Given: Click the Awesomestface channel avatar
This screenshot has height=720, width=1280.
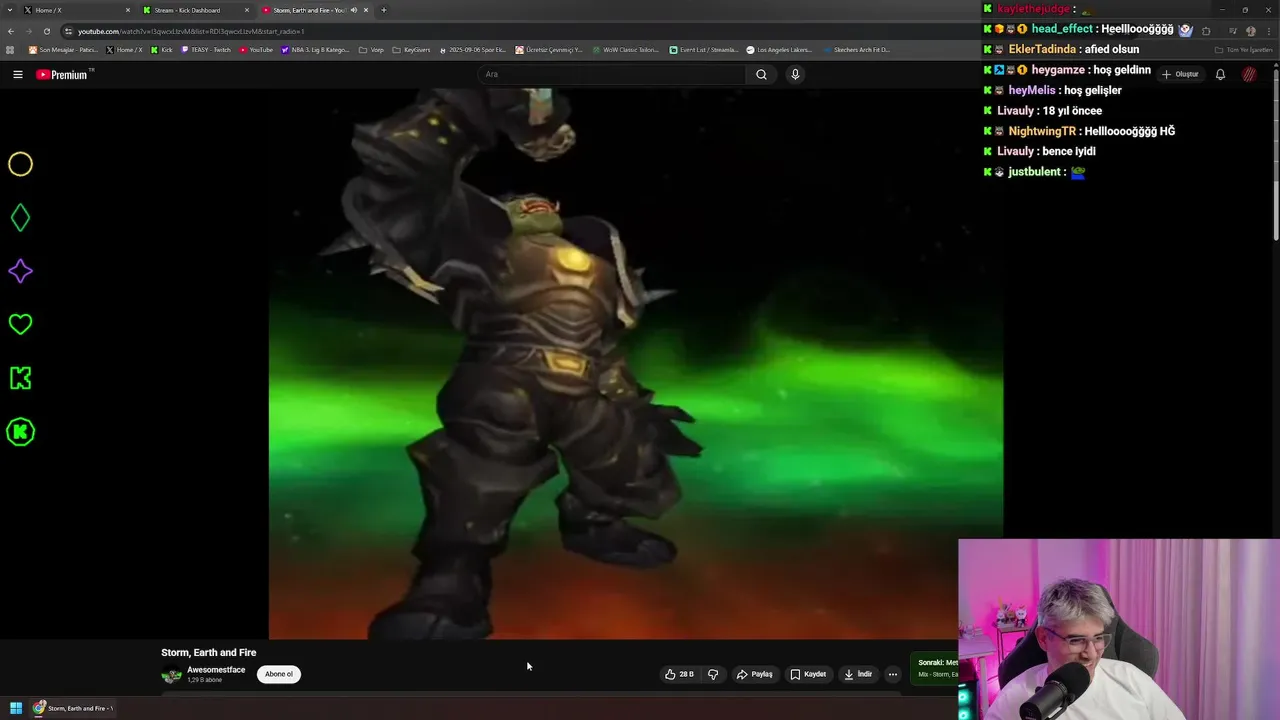Looking at the screenshot, I should pos(172,675).
